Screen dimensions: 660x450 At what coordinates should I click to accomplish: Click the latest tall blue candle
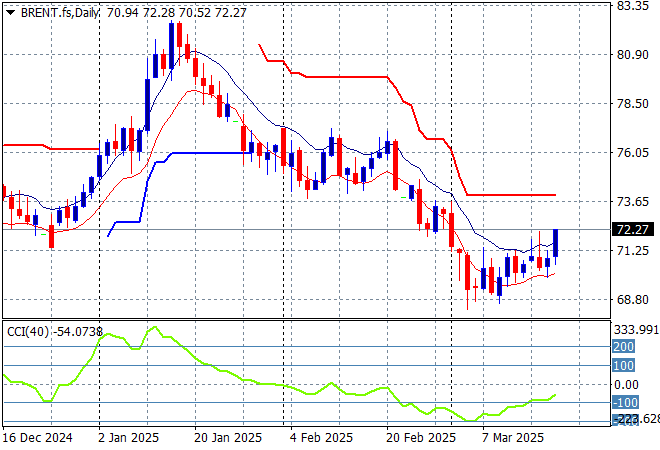556,244
